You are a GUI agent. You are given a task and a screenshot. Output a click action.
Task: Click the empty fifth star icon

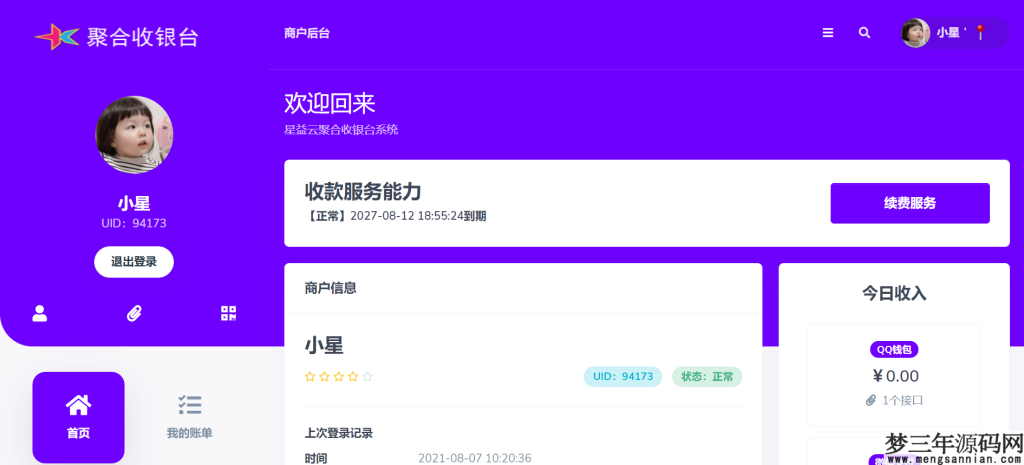tap(368, 377)
